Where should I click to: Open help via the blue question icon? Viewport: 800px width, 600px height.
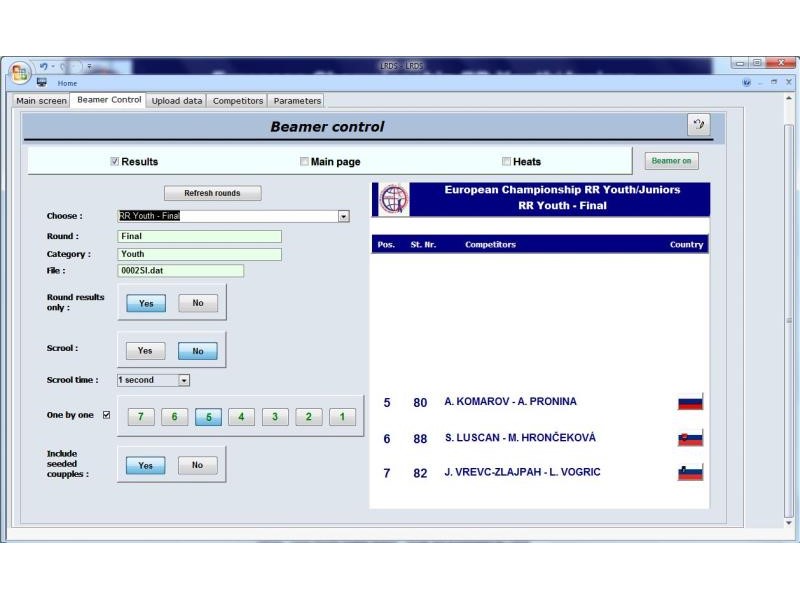tap(747, 83)
